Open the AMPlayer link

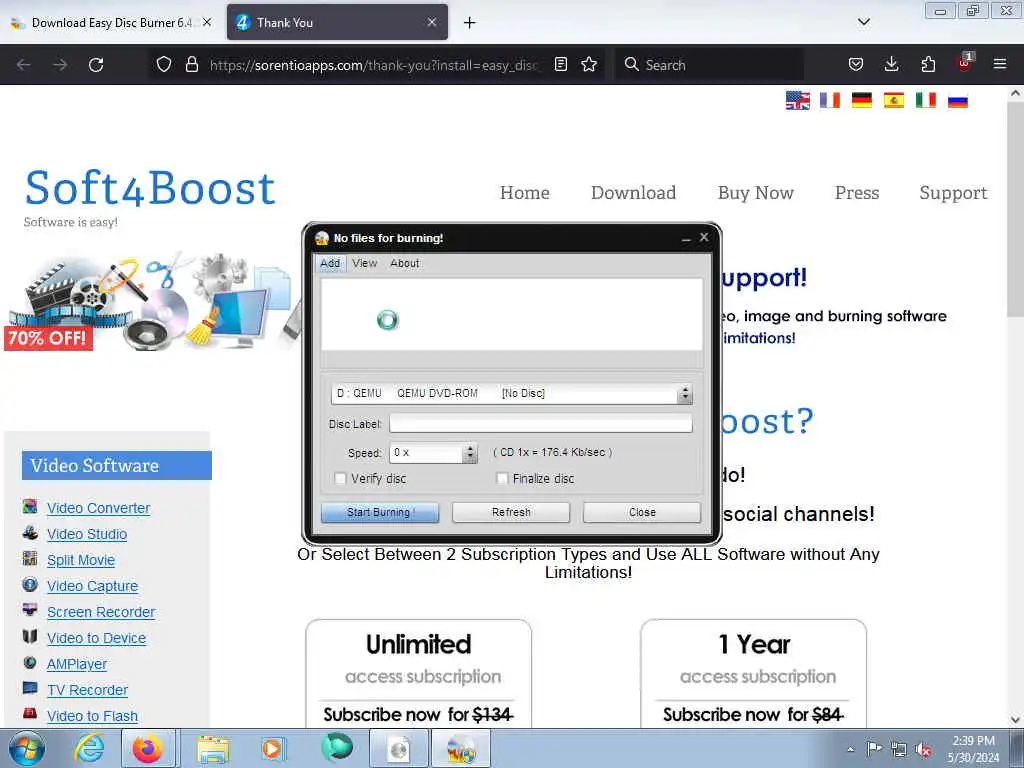[76, 664]
